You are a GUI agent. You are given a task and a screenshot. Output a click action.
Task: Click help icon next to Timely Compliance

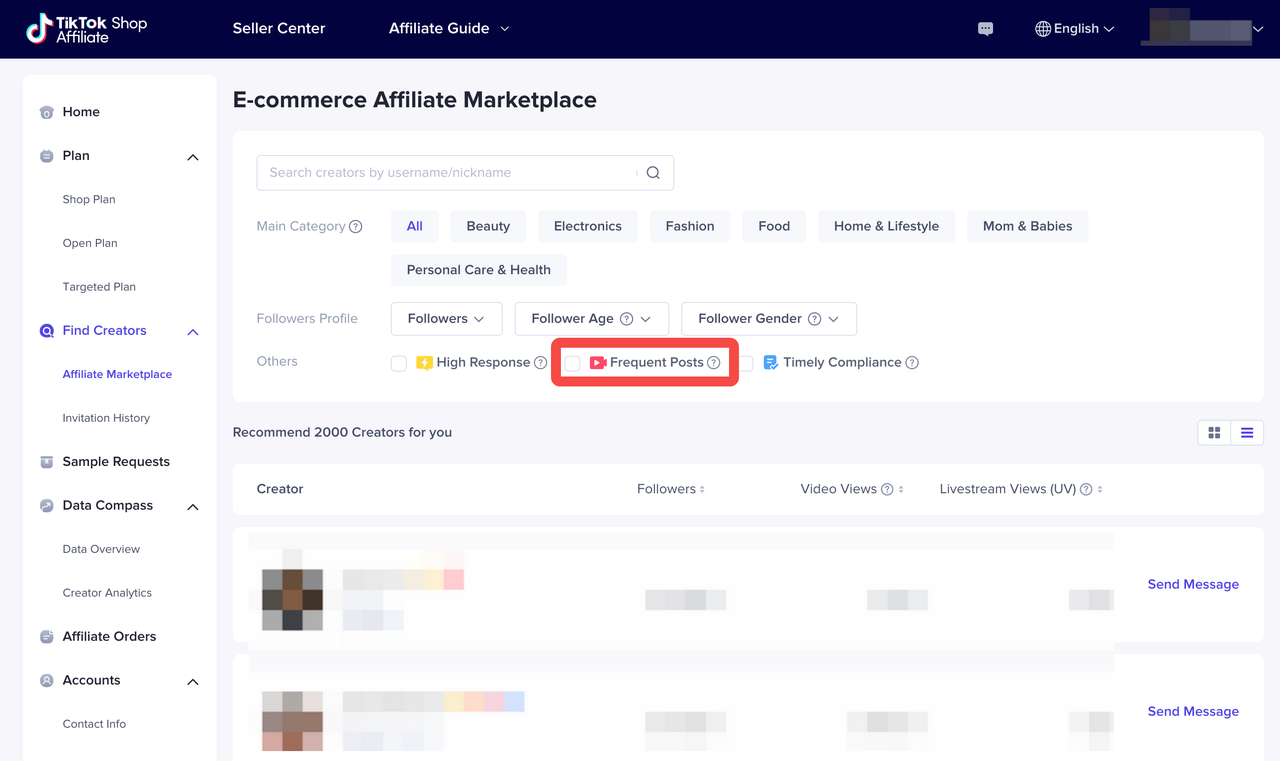pos(912,363)
